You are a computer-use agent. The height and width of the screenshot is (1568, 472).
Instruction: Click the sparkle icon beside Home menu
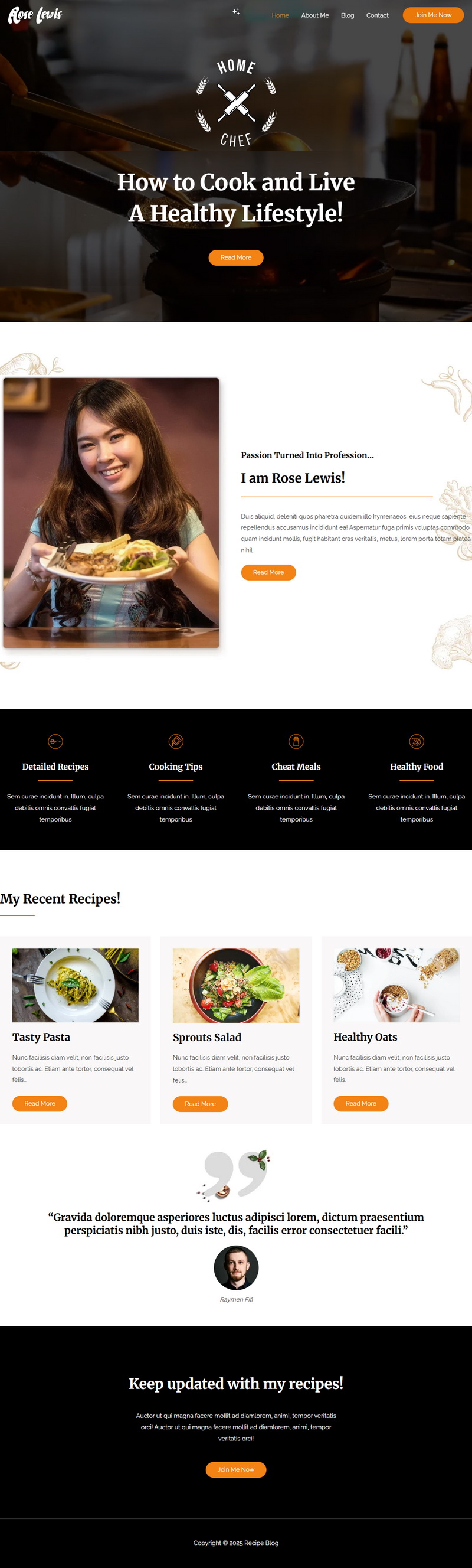pos(236,12)
